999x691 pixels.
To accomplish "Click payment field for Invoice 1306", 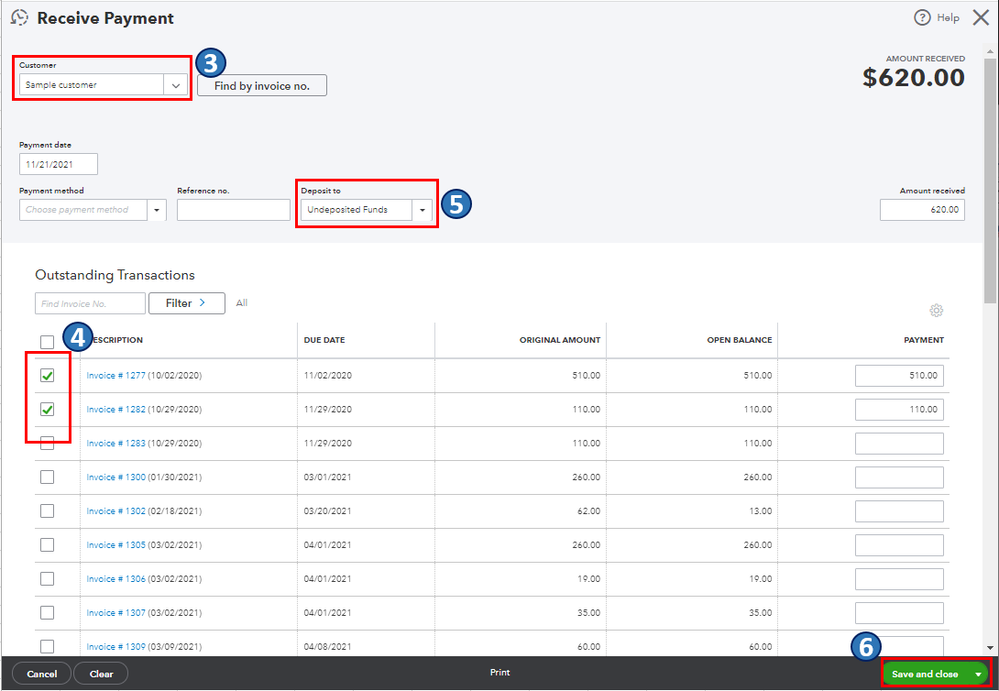I will (899, 579).
